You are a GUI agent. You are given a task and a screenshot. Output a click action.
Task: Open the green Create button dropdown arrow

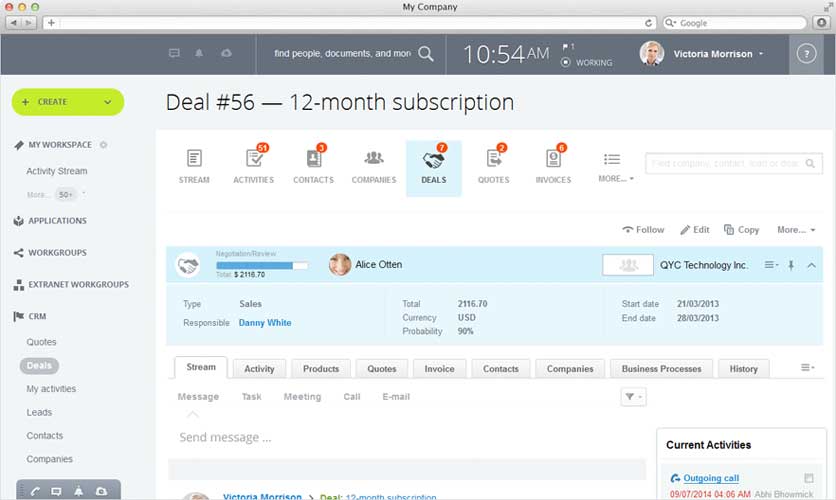click(107, 102)
